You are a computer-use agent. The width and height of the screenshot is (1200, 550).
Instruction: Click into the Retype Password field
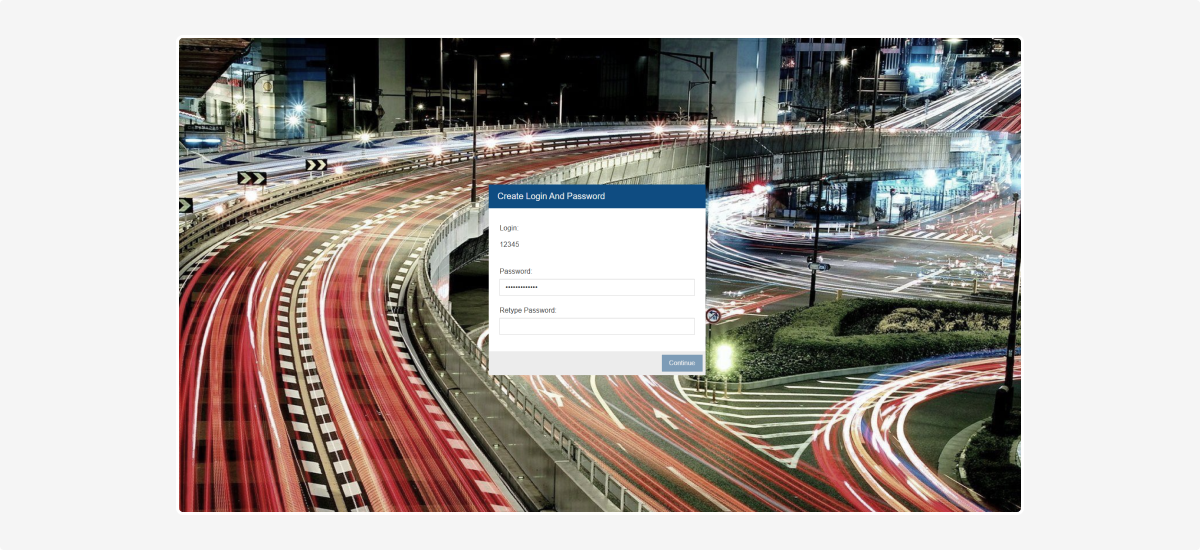(596, 326)
